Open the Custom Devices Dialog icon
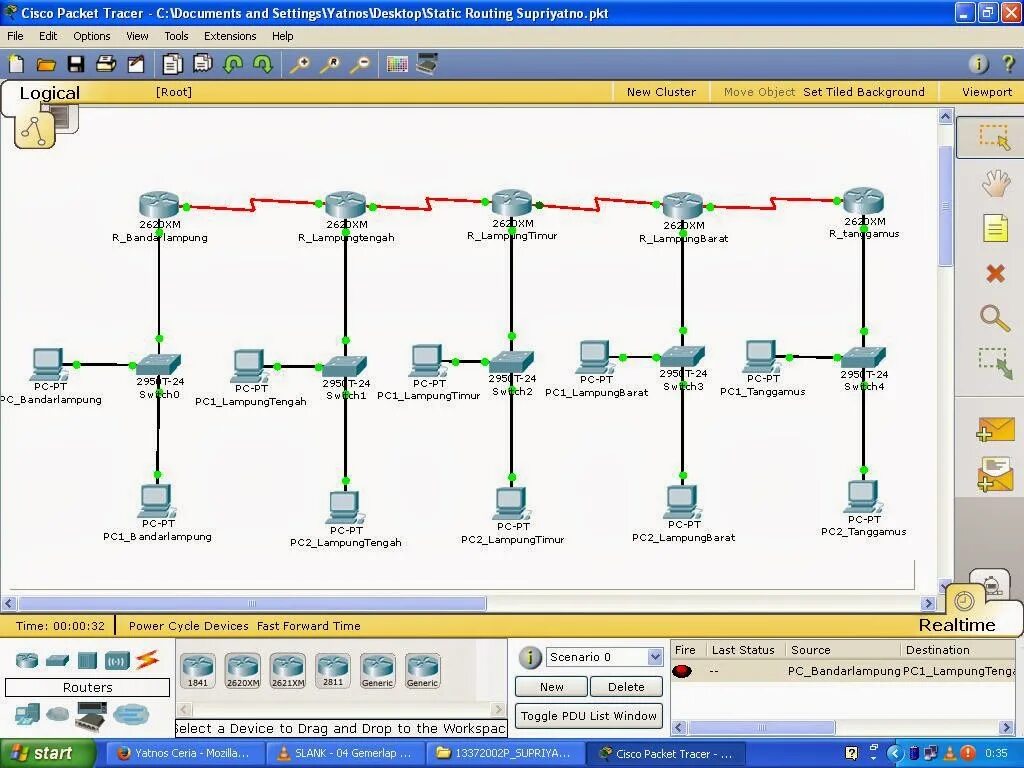This screenshot has height=768, width=1024. [x=426, y=64]
